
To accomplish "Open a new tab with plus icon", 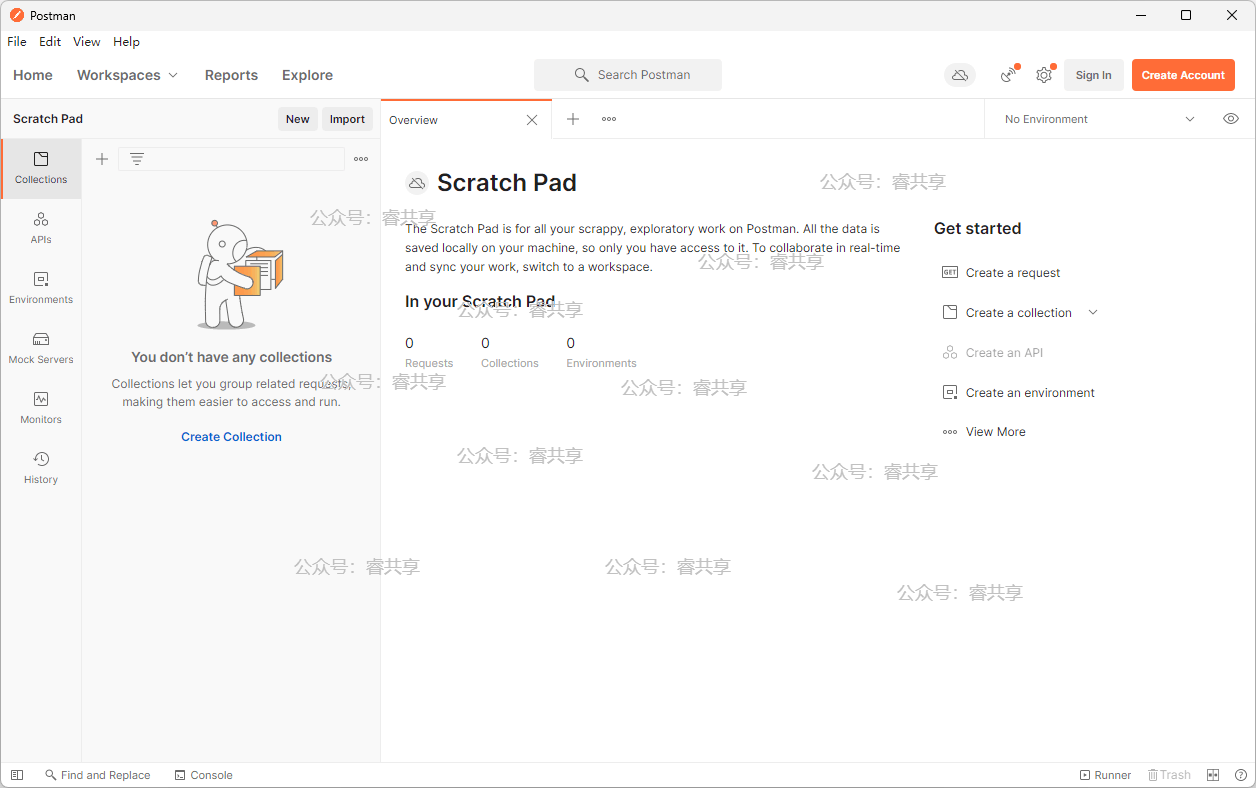I will click(573, 119).
